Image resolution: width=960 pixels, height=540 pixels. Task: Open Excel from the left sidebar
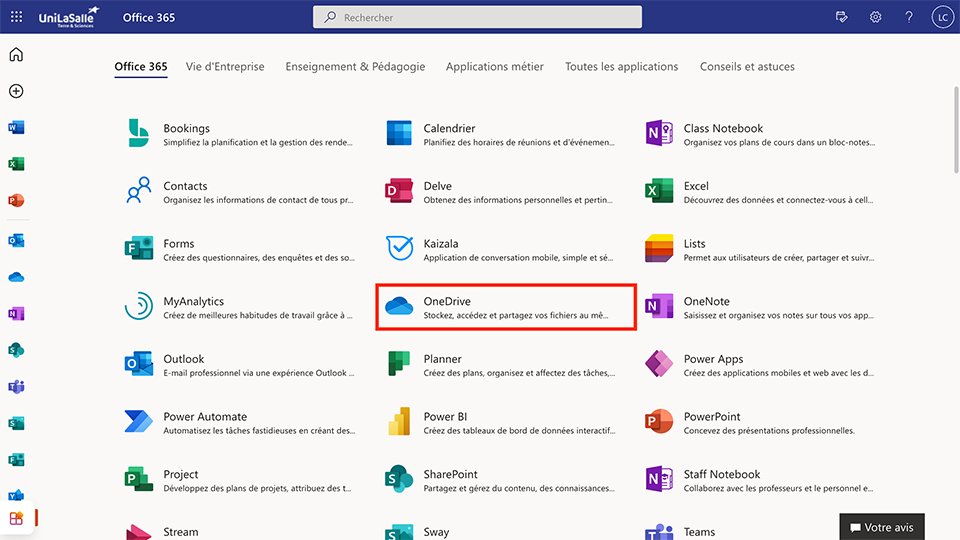[17, 163]
